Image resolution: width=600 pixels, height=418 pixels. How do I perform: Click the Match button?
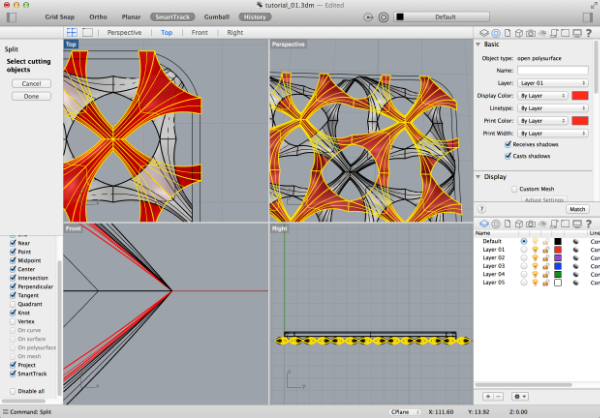577,209
